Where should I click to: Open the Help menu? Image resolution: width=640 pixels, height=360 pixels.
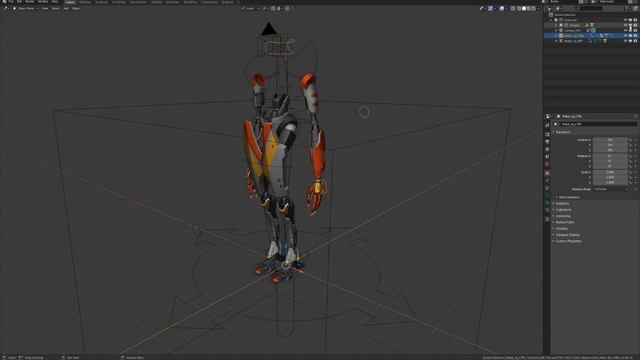tap(55, 2)
